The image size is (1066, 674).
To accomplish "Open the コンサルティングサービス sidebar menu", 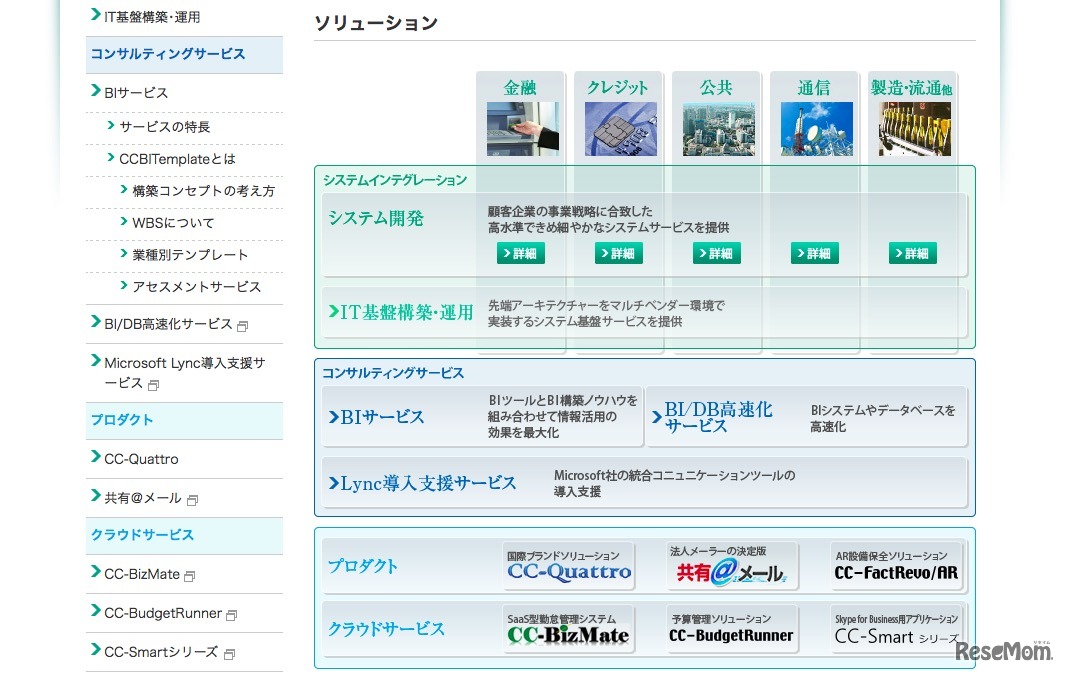I will pyautogui.click(x=169, y=55).
